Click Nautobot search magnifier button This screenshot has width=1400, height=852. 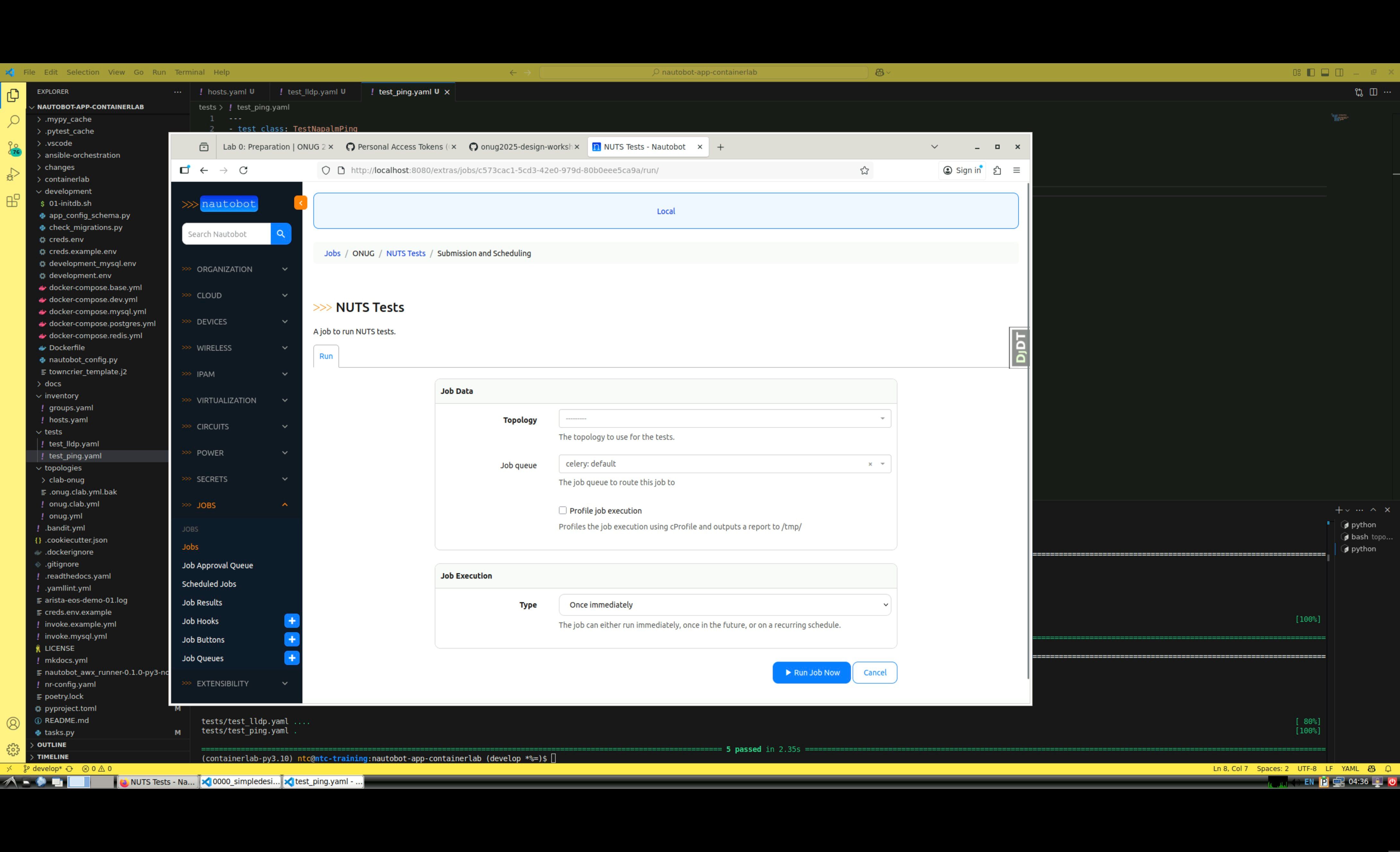(281, 234)
